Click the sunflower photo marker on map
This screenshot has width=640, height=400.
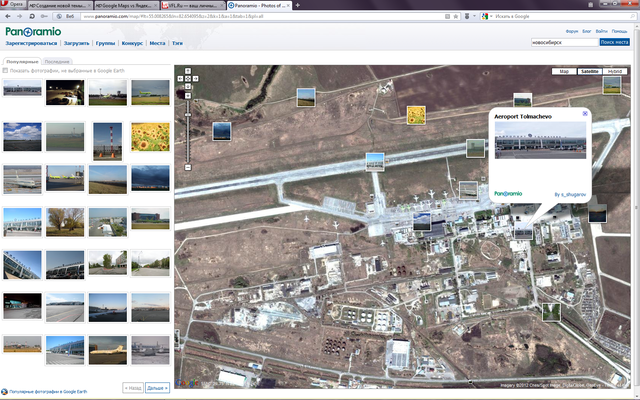[x=415, y=116]
